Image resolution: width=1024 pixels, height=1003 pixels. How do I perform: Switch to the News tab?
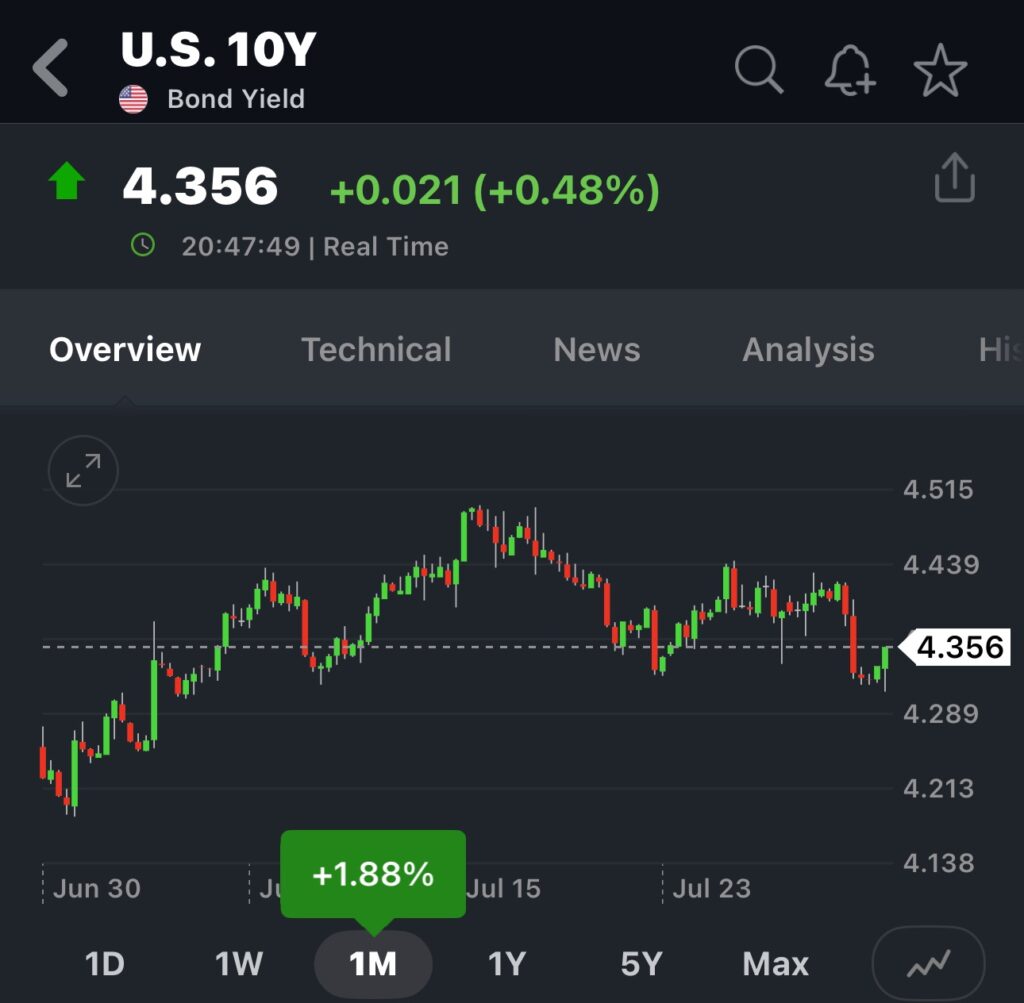pos(597,350)
